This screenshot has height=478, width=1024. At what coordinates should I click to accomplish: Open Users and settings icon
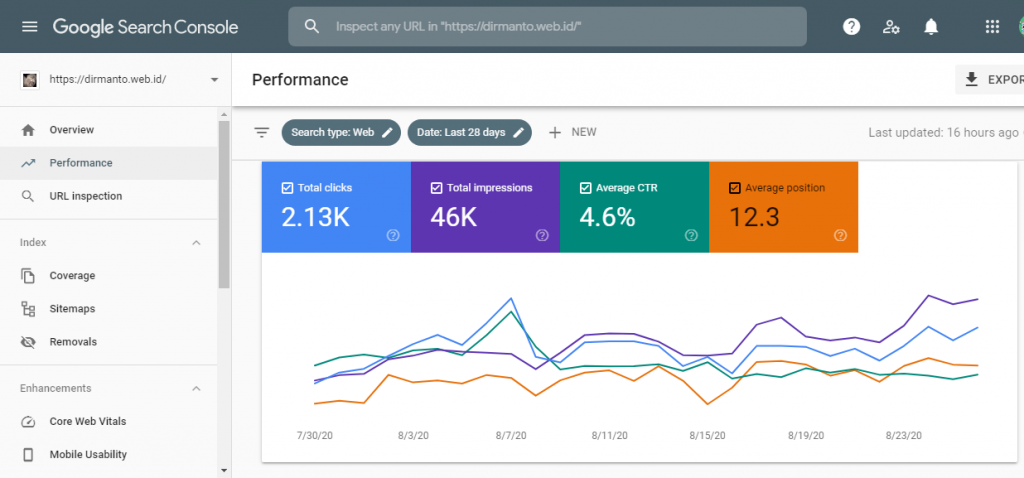coord(891,27)
